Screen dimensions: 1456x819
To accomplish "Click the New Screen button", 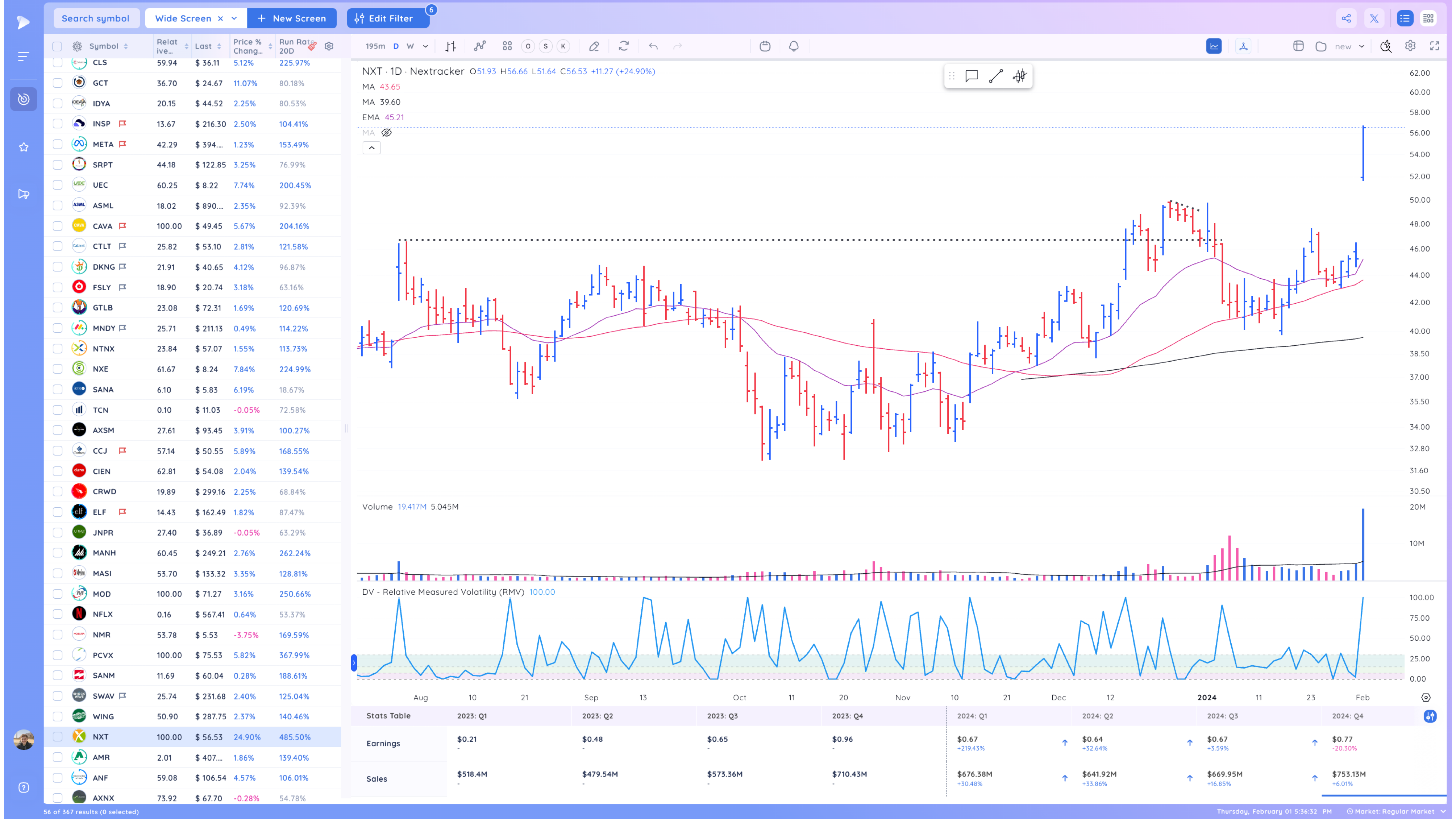I will click(292, 18).
